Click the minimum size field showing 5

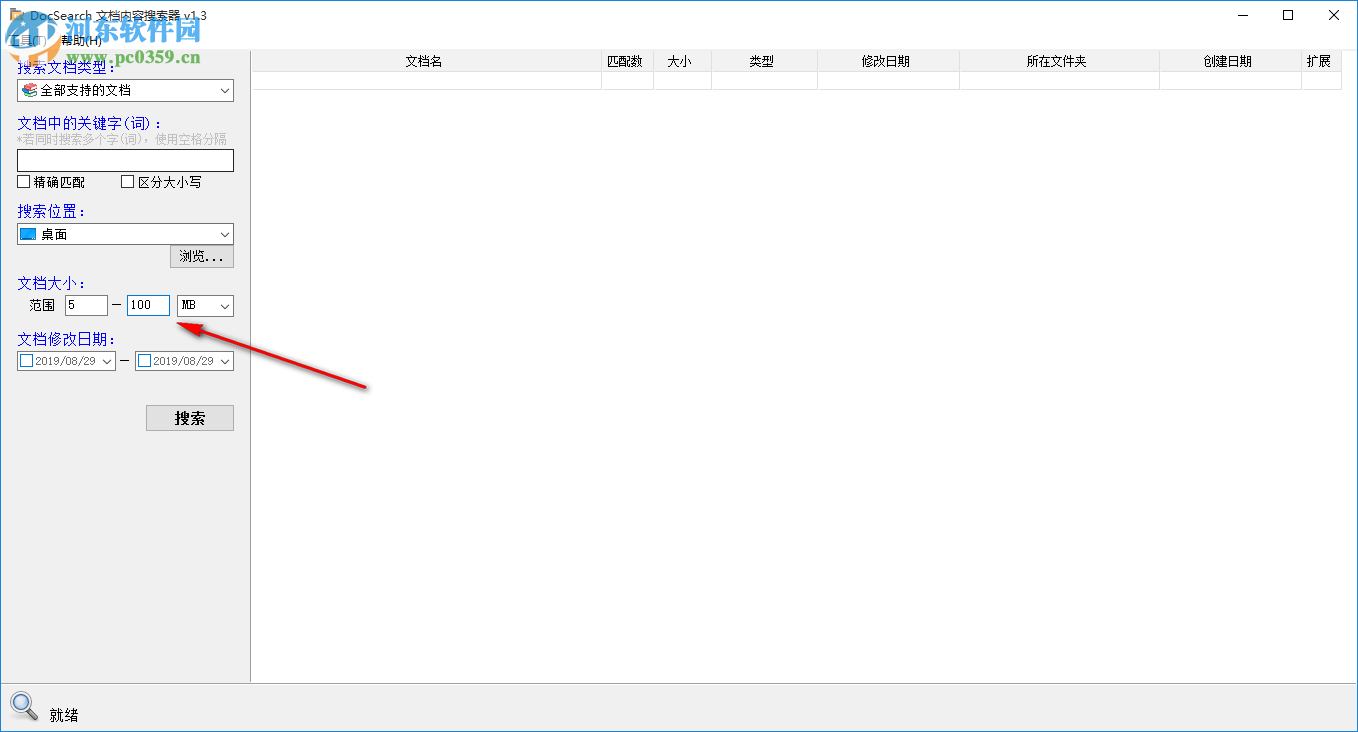click(86, 305)
